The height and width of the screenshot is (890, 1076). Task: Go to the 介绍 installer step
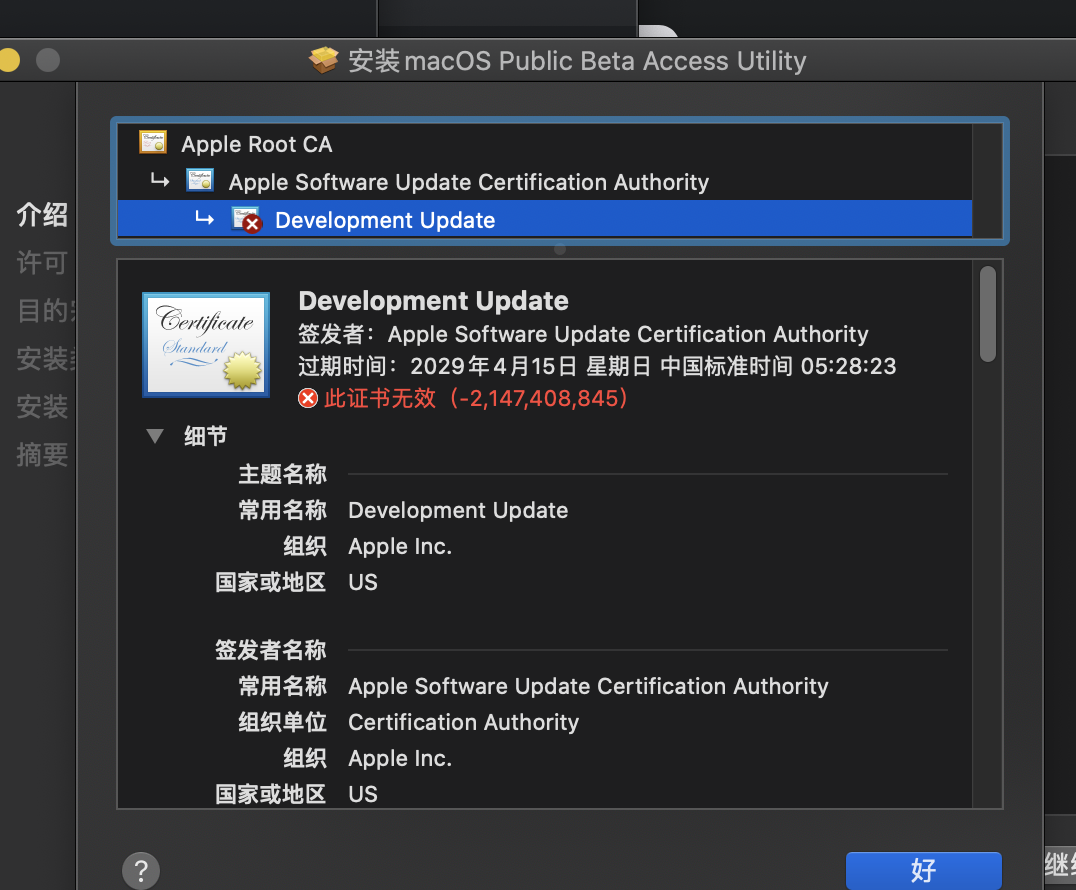[x=42, y=214]
